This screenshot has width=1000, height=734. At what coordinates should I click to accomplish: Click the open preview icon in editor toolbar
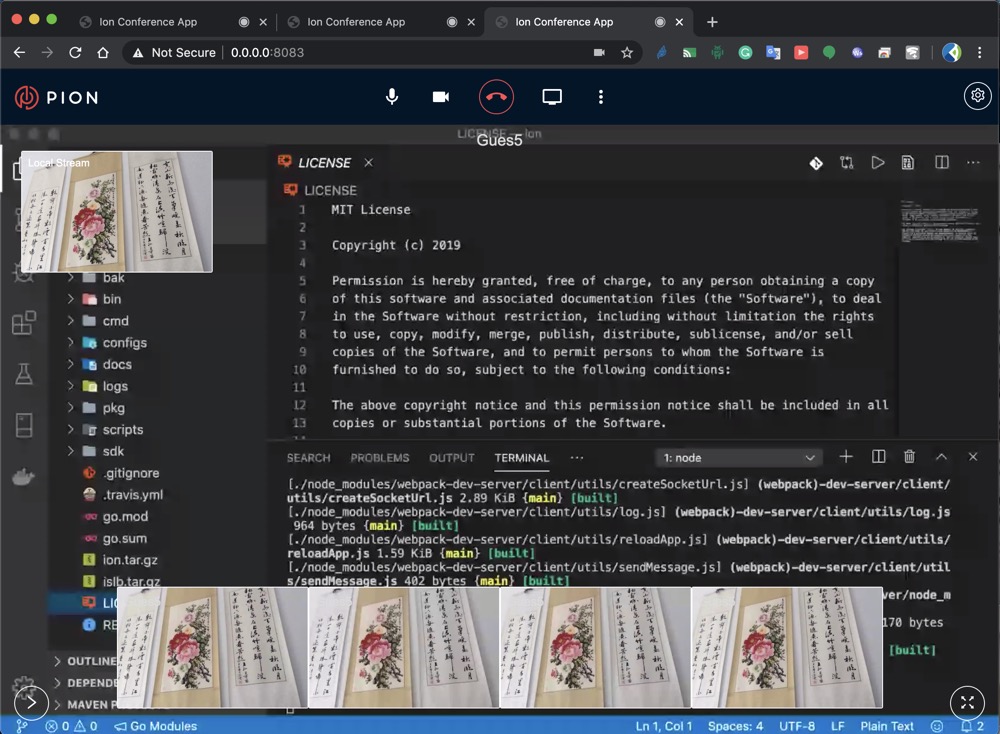(x=908, y=163)
